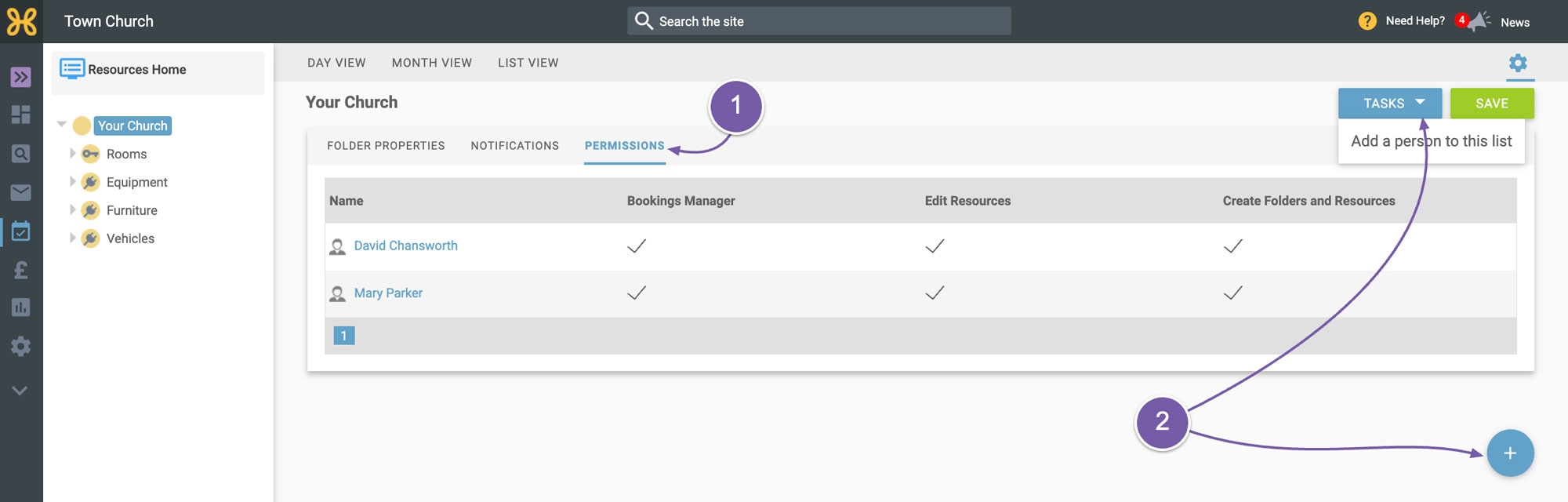The height and width of the screenshot is (502, 1568).
Task: Click the Rooms key folder icon
Action: (x=91, y=154)
